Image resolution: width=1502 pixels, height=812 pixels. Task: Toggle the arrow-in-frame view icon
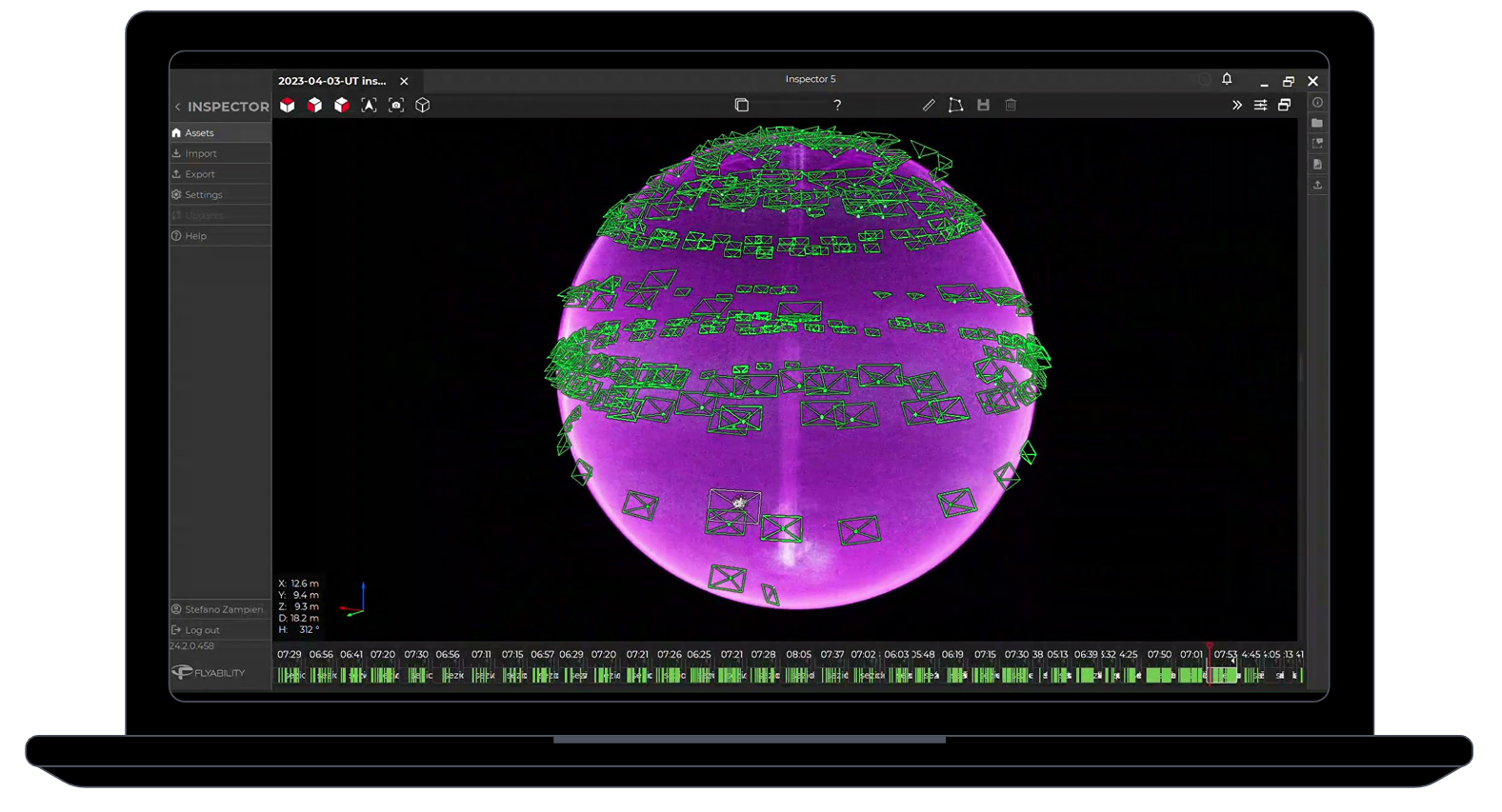click(369, 106)
